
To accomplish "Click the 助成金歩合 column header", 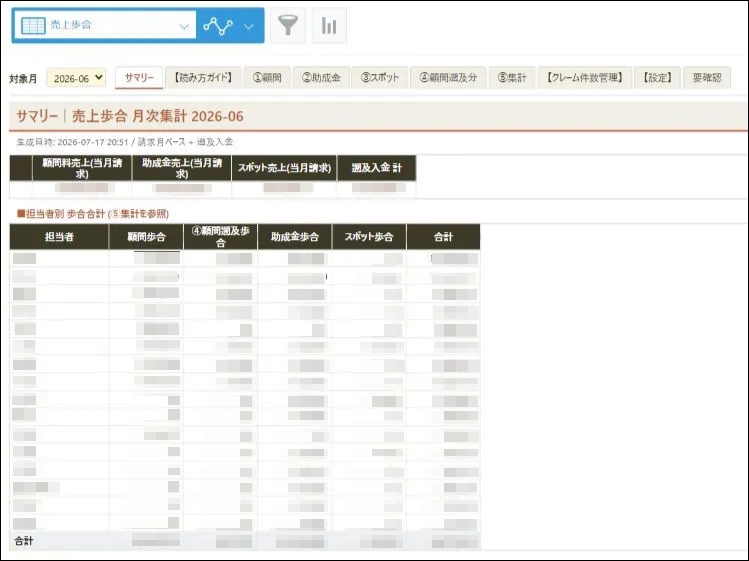I will point(295,237).
